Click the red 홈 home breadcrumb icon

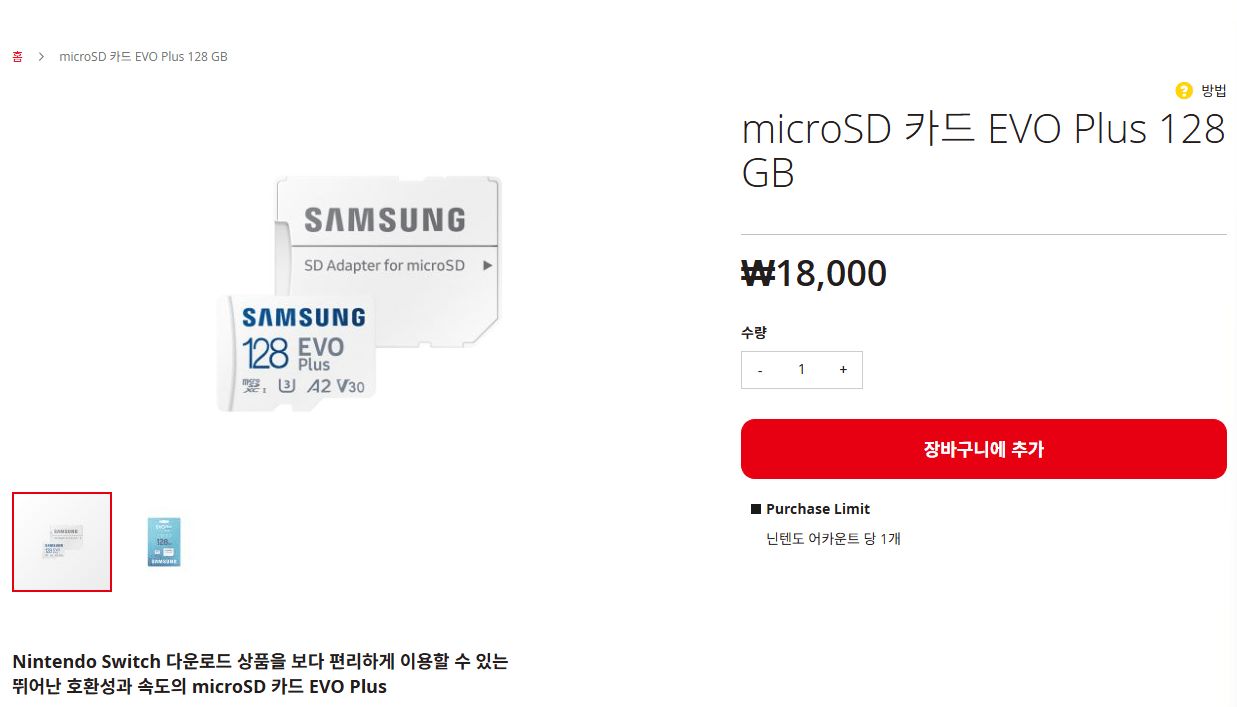pyautogui.click(x=17, y=56)
